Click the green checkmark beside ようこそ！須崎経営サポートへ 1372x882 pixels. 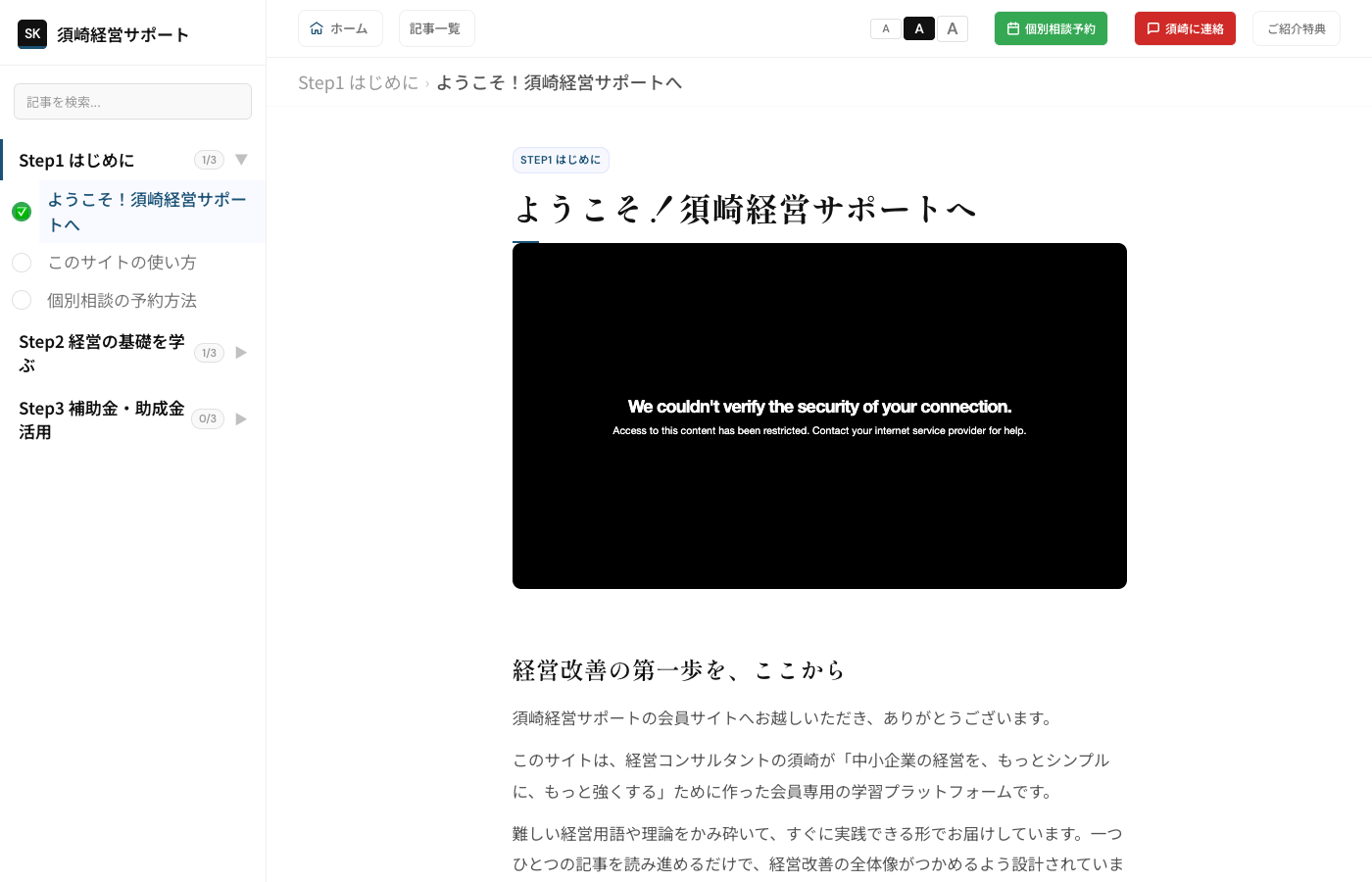[x=22, y=211]
